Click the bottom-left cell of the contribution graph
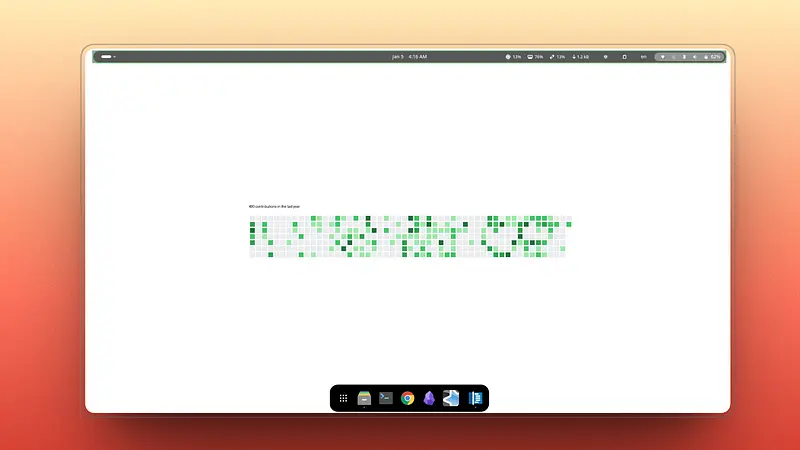The image size is (800, 450). (252, 254)
